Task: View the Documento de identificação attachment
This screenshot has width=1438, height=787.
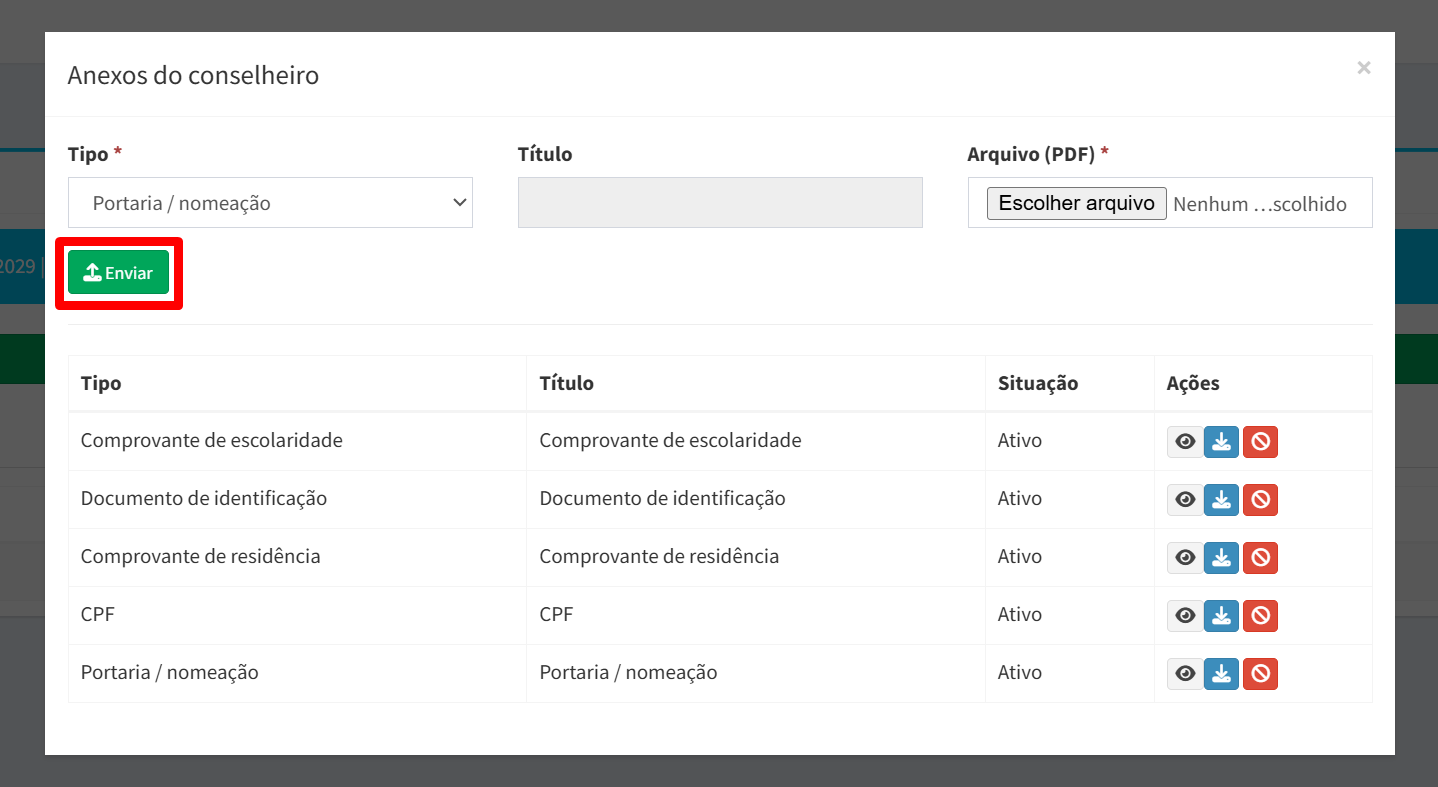Action: (x=1185, y=500)
